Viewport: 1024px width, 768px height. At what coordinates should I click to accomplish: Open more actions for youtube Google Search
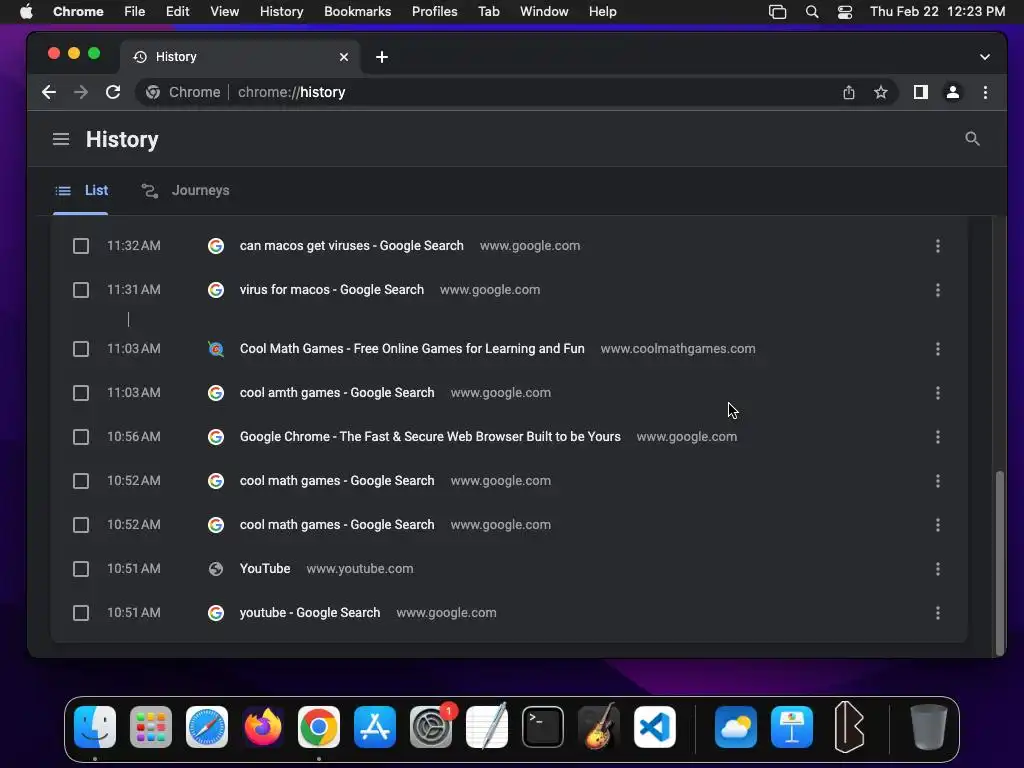click(x=938, y=613)
